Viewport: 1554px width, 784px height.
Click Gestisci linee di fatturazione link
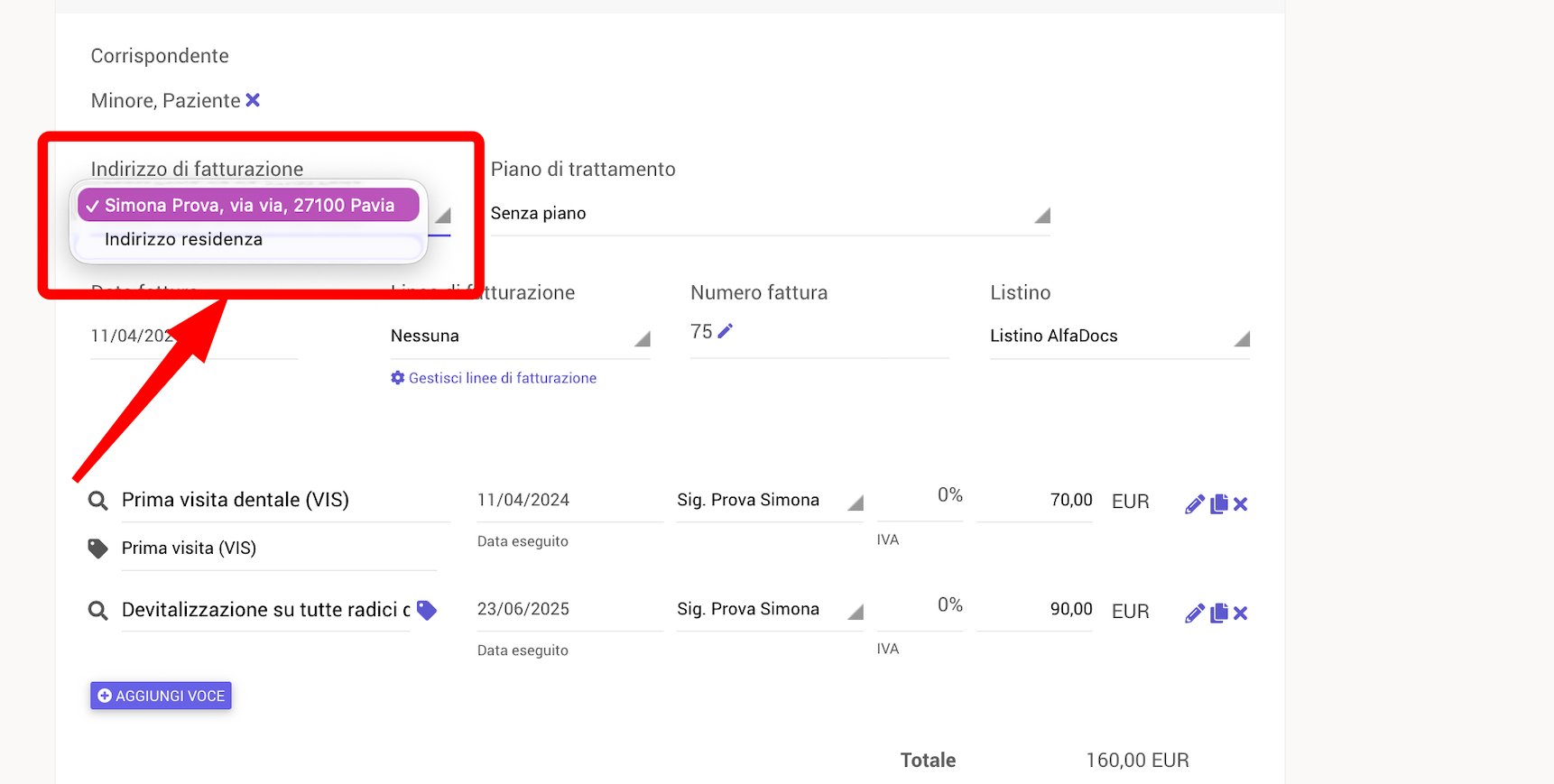(503, 378)
